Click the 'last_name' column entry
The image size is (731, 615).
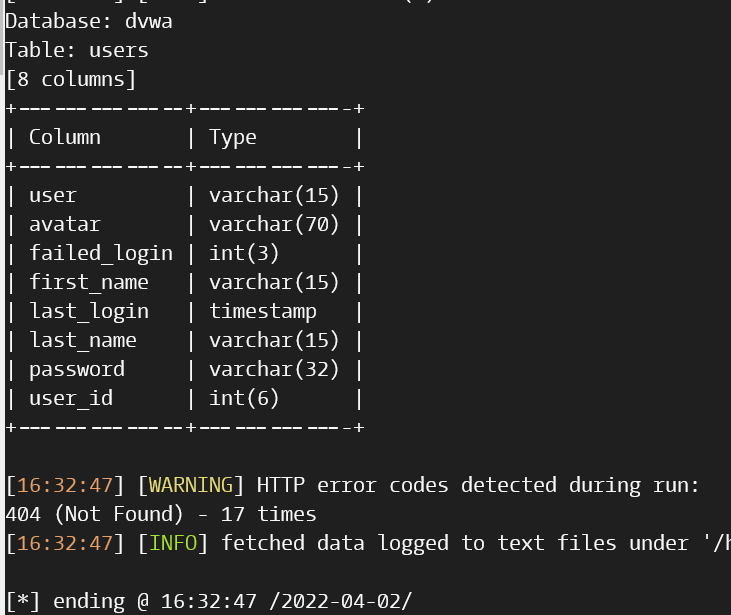[83, 340]
